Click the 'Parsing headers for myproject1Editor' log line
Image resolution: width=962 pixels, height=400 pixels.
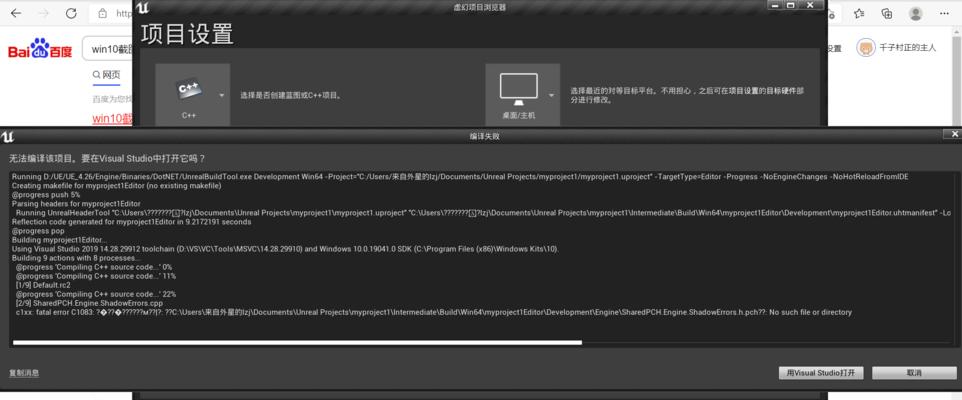point(77,204)
